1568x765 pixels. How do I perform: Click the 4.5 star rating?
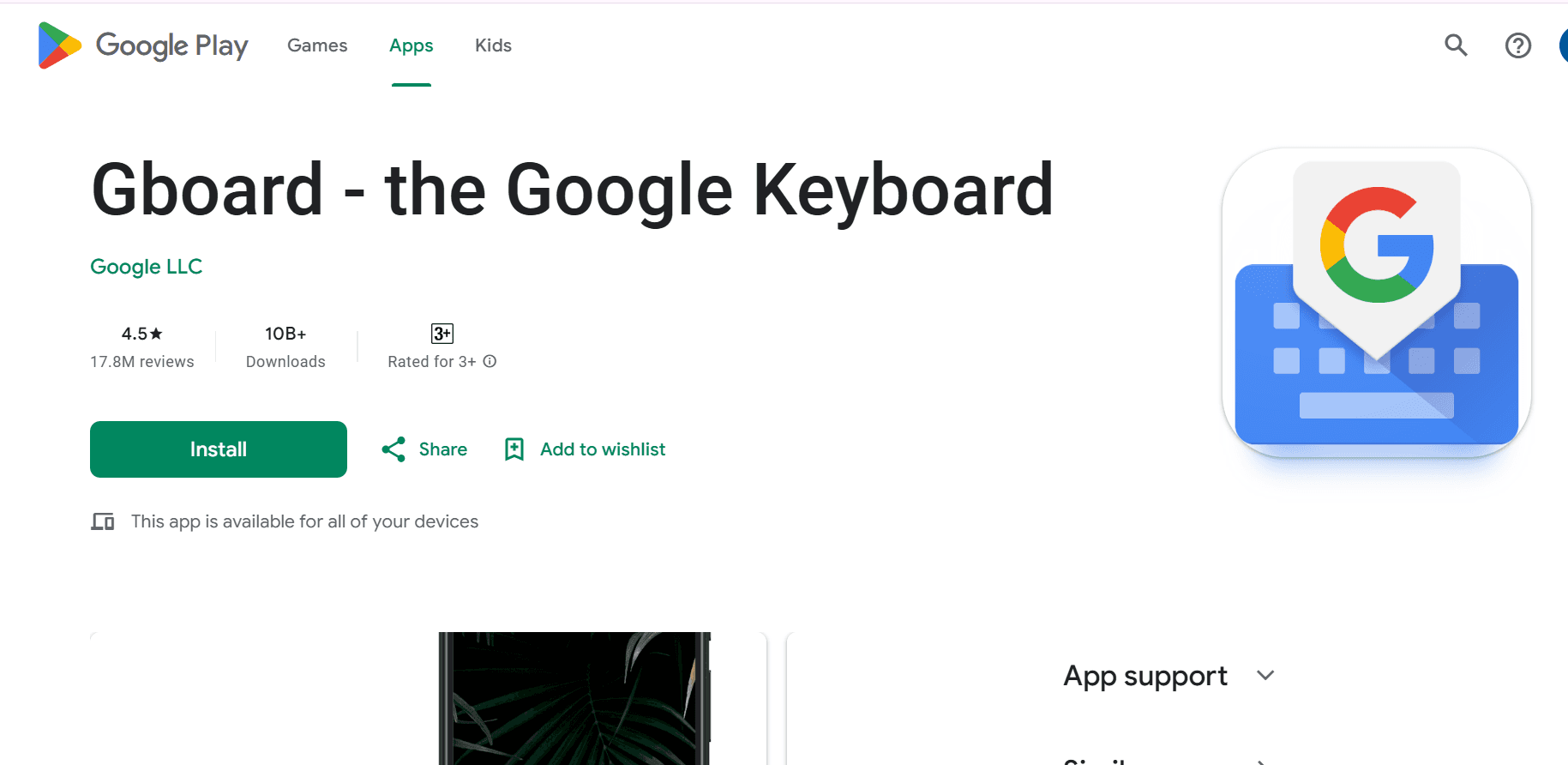tap(141, 334)
